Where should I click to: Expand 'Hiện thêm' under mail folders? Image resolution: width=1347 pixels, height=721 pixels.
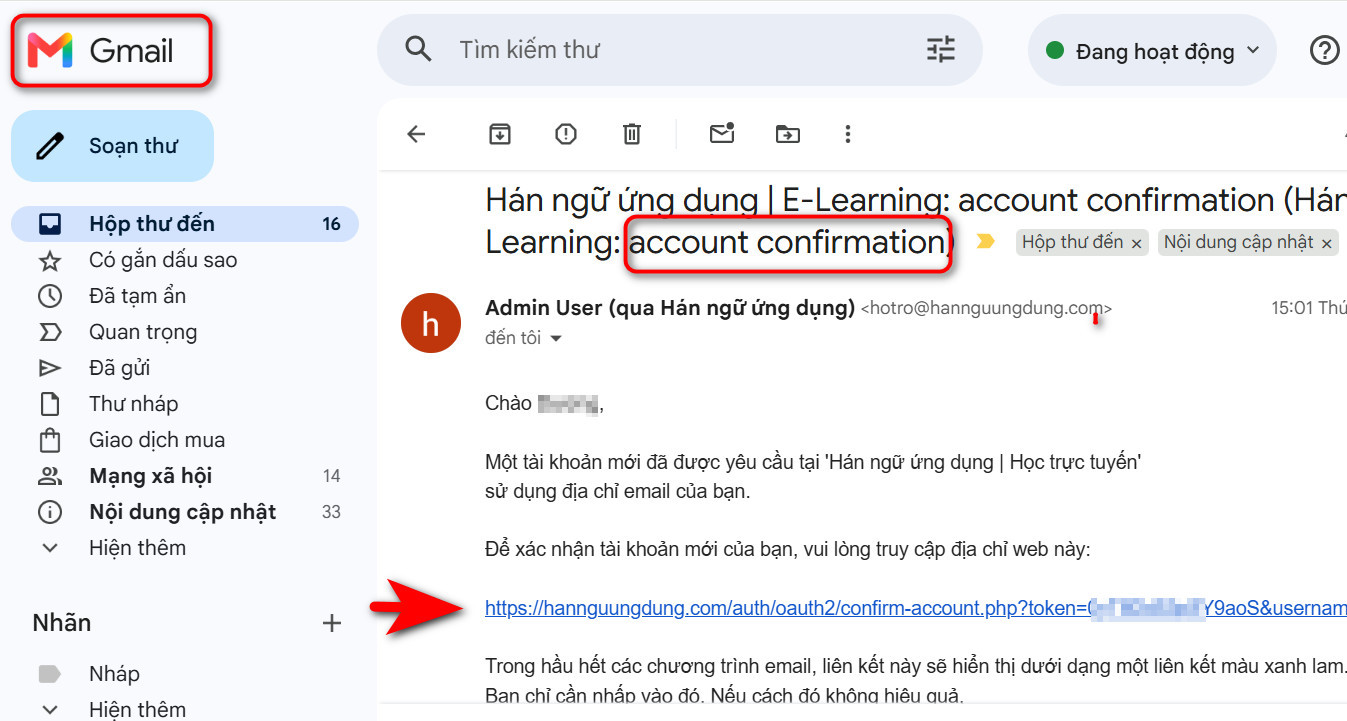pyautogui.click(x=137, y=548)
